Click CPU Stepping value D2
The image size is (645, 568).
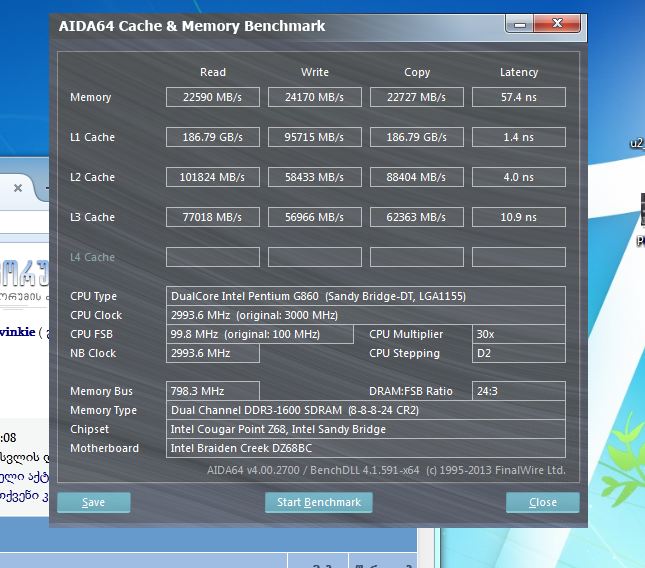point(519,353)
